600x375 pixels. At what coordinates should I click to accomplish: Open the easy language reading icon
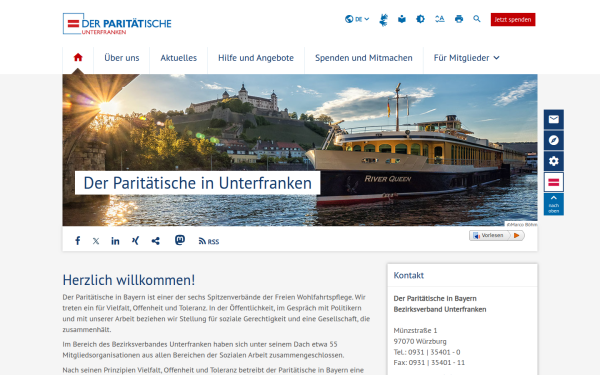pyautogui.click(x=401, y=19)
